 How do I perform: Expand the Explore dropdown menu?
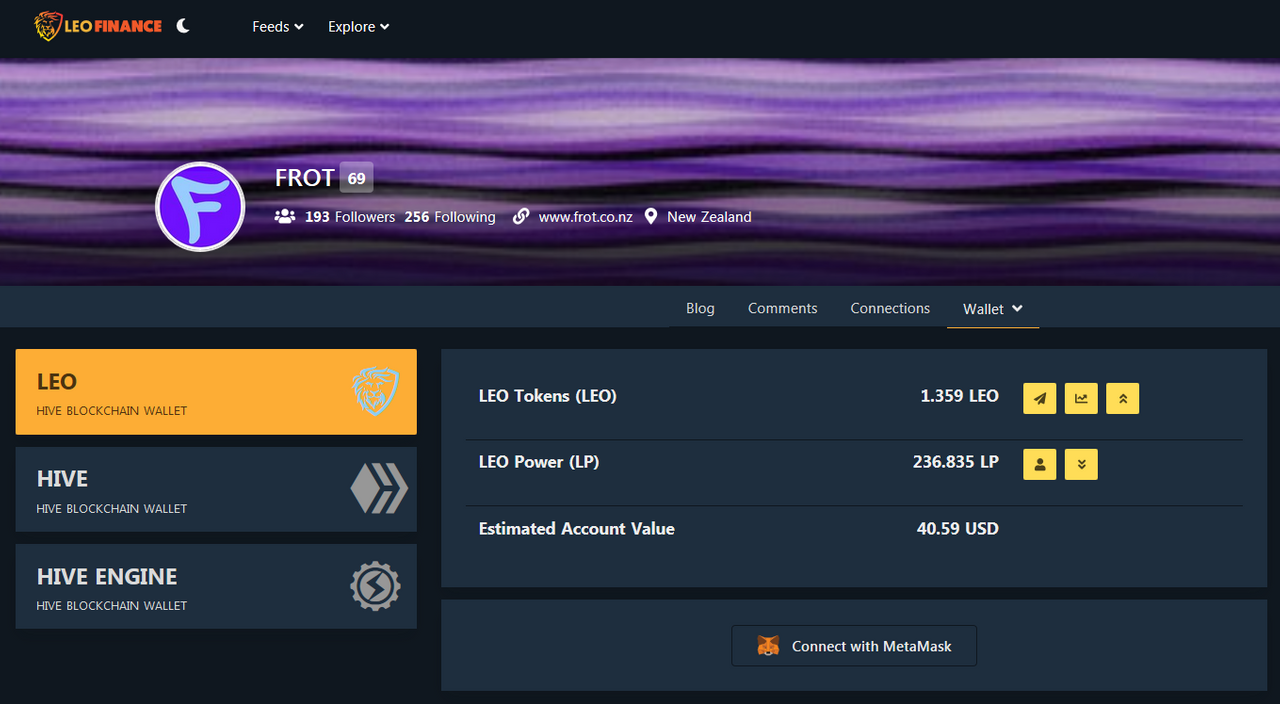pos(359,27)
